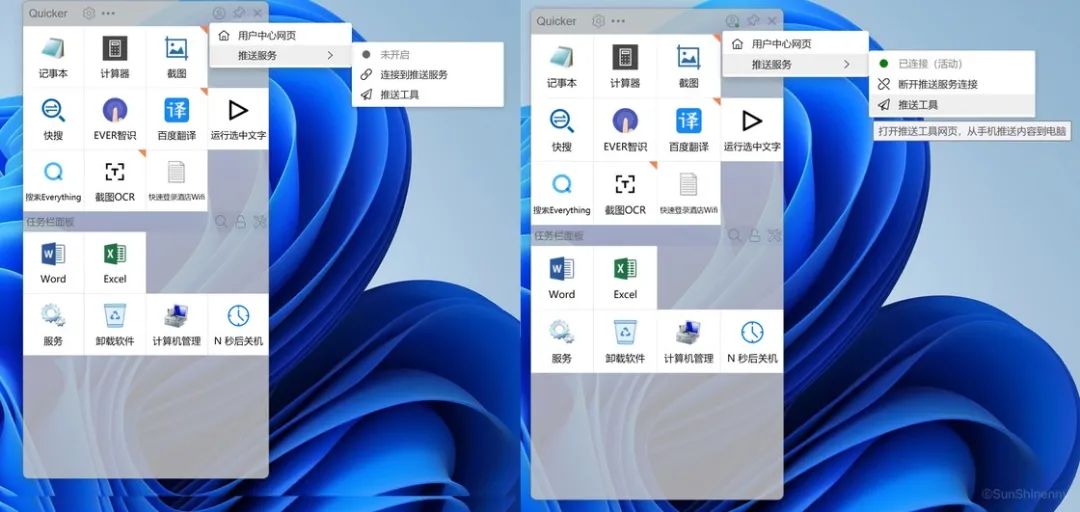This screenshot has height=512, width=1080.
Task: Click the search icon beside 任务栏面板 in the left panel
Action: point(221,222)
